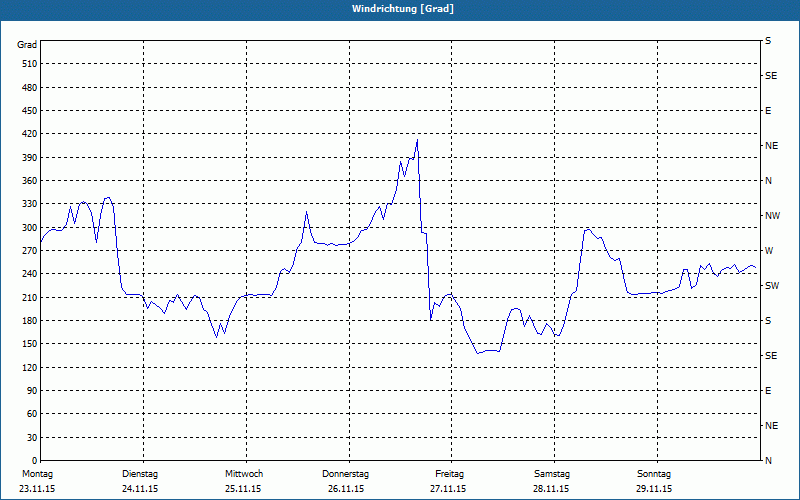Select the 'Donnerstag' day label
The image size is (800, 500).
click(x=345, y=474)
